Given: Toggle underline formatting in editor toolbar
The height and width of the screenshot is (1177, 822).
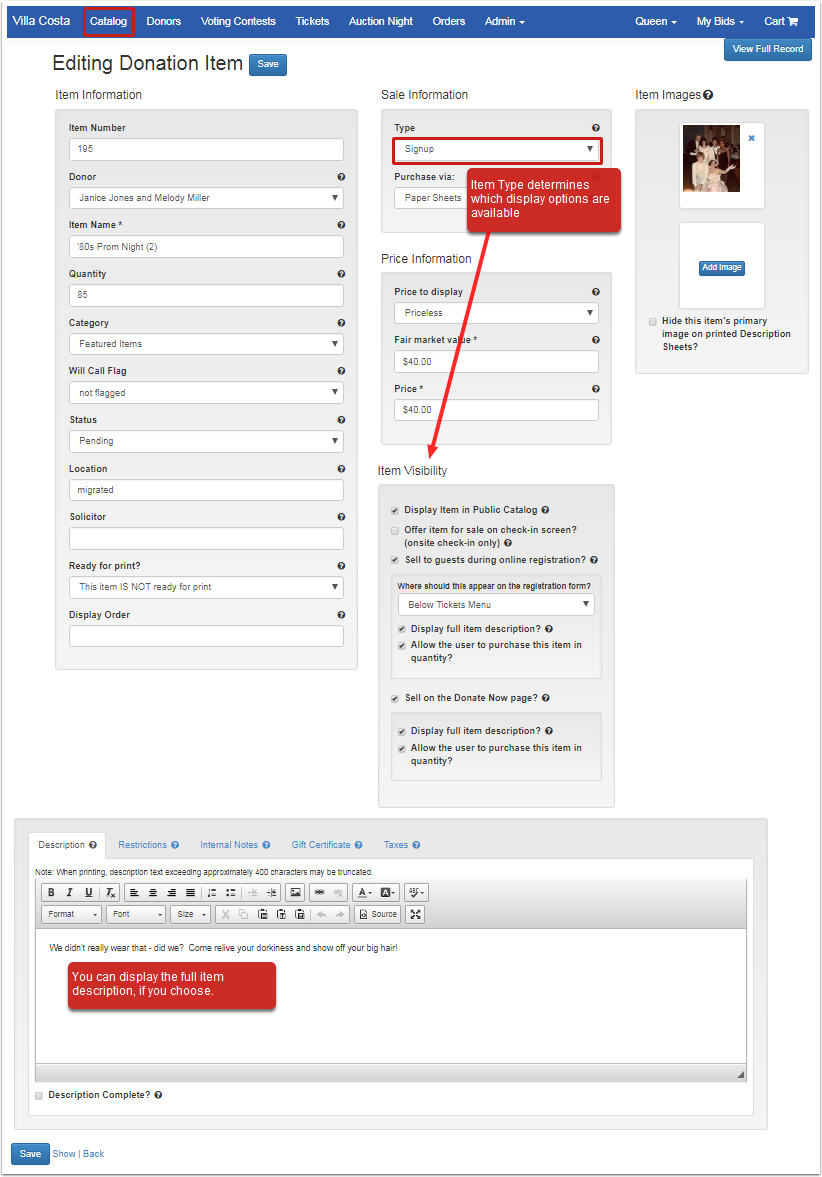Looking at the screenshot, I should click(89, 893).
